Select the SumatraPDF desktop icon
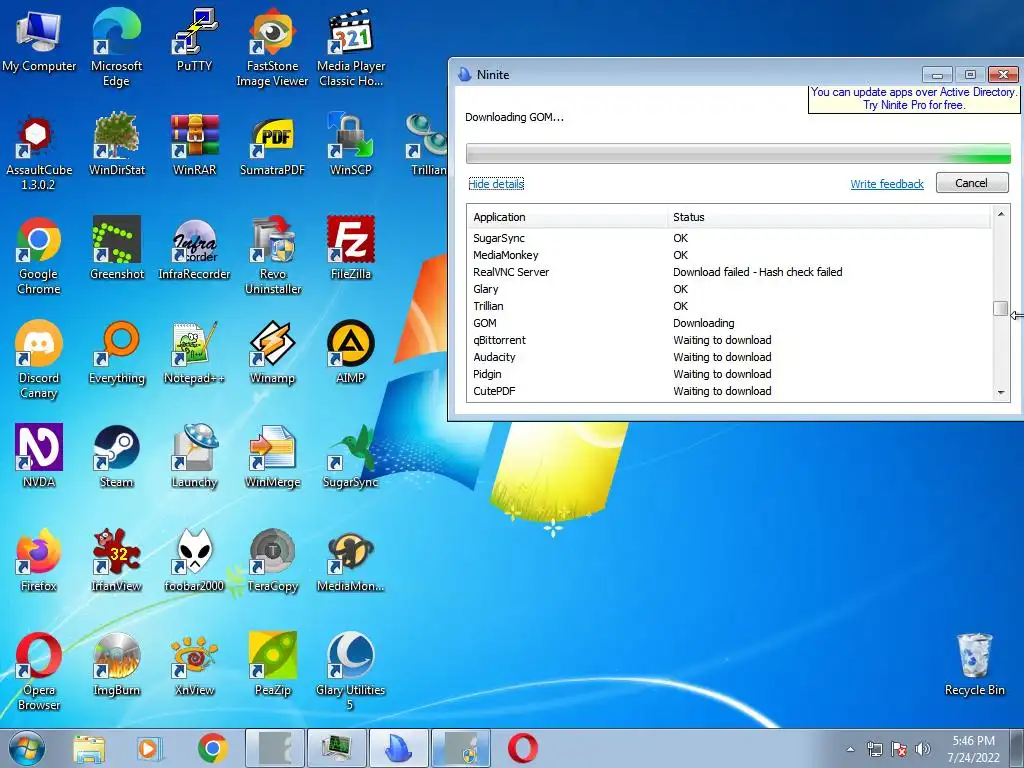 272,144
